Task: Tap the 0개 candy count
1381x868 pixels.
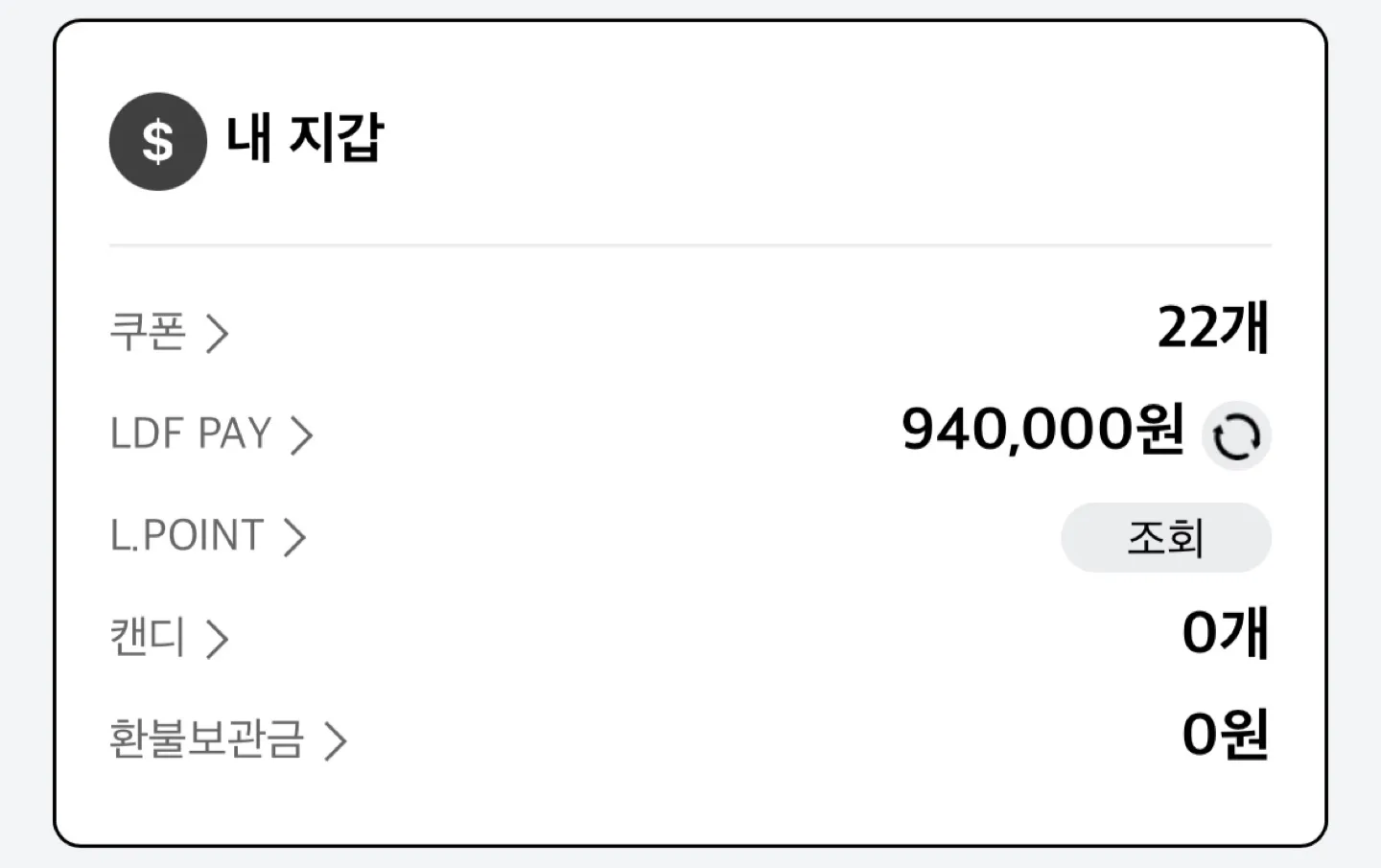Action: (x=1226, y=632)
